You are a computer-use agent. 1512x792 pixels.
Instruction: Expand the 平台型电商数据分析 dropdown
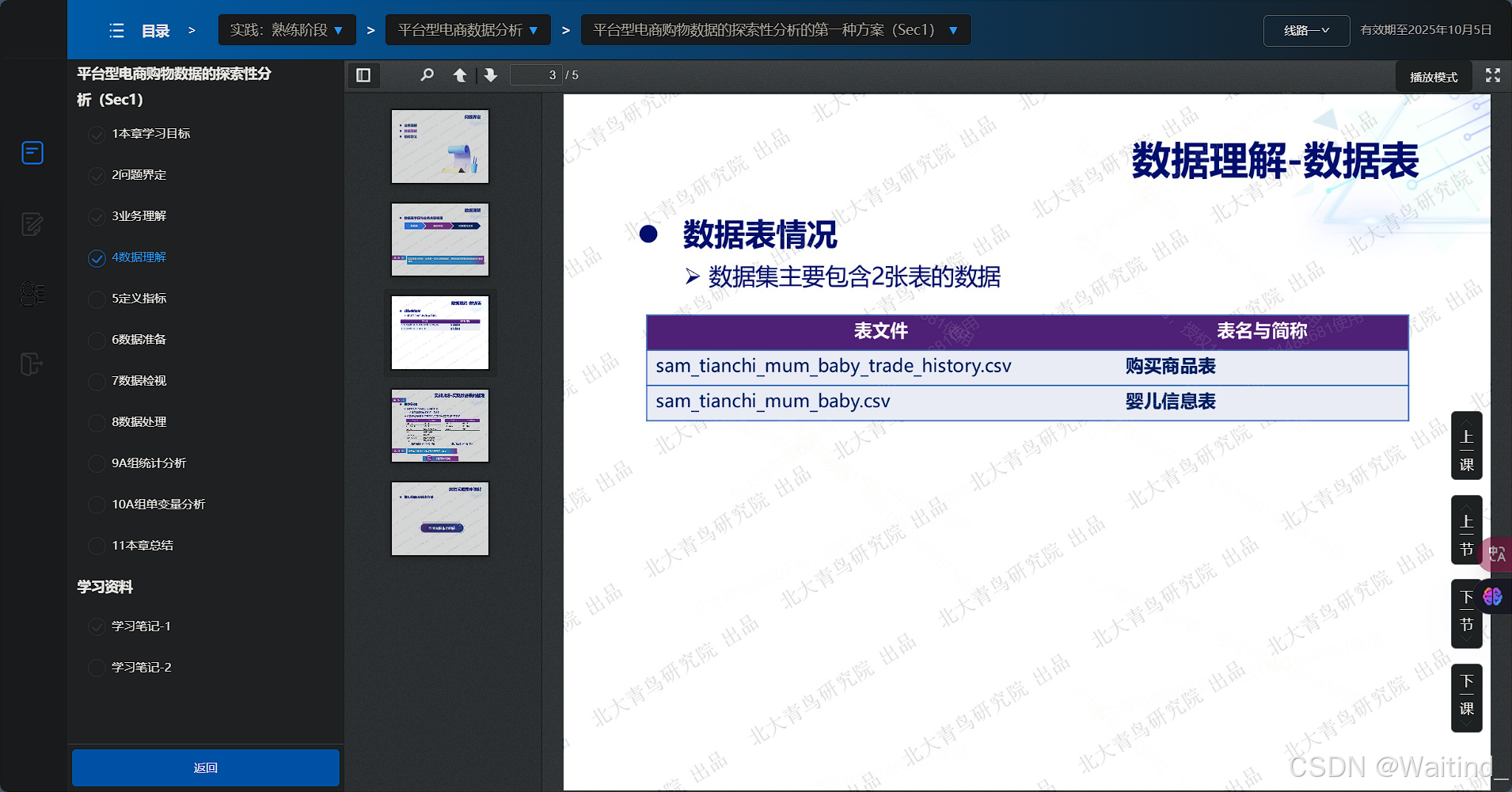coord(467,30)
